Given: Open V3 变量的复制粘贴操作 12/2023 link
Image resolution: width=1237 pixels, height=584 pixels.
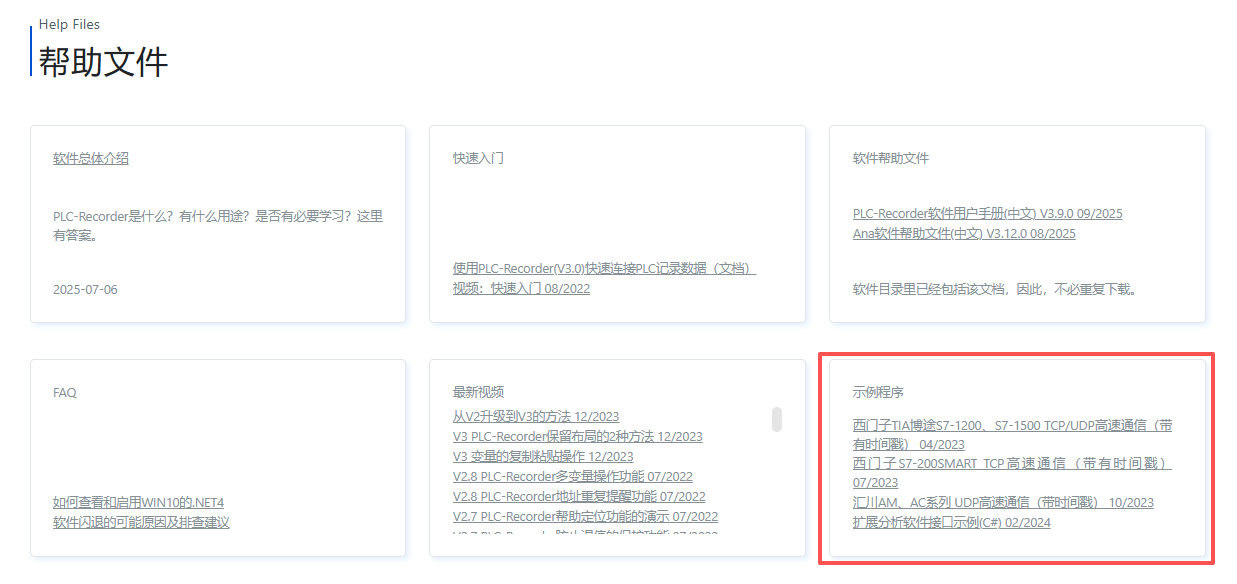Looking at the screenshot, I should click(543, 456).
